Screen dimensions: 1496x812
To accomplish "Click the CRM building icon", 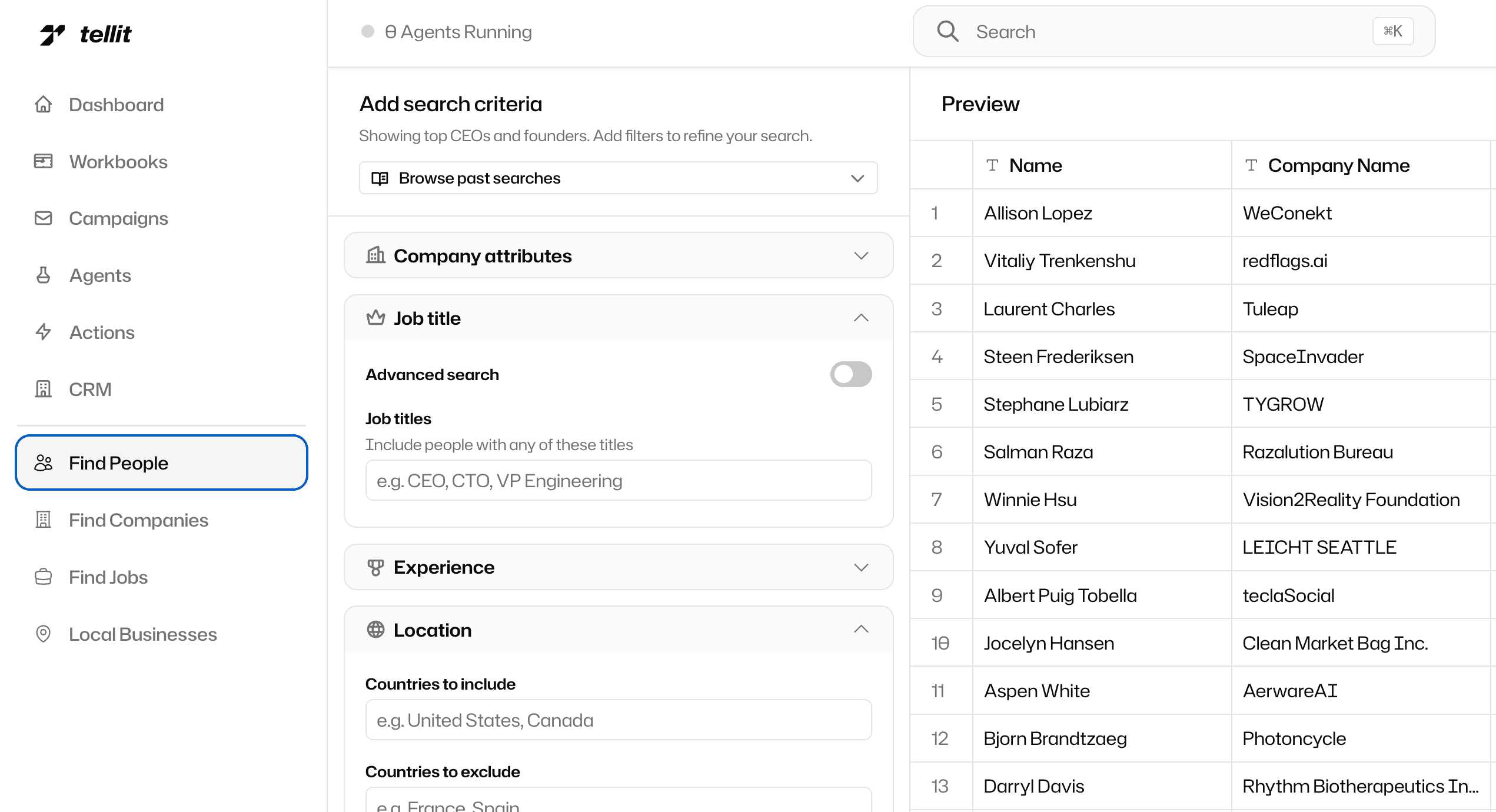I will [x=43, y=390].
